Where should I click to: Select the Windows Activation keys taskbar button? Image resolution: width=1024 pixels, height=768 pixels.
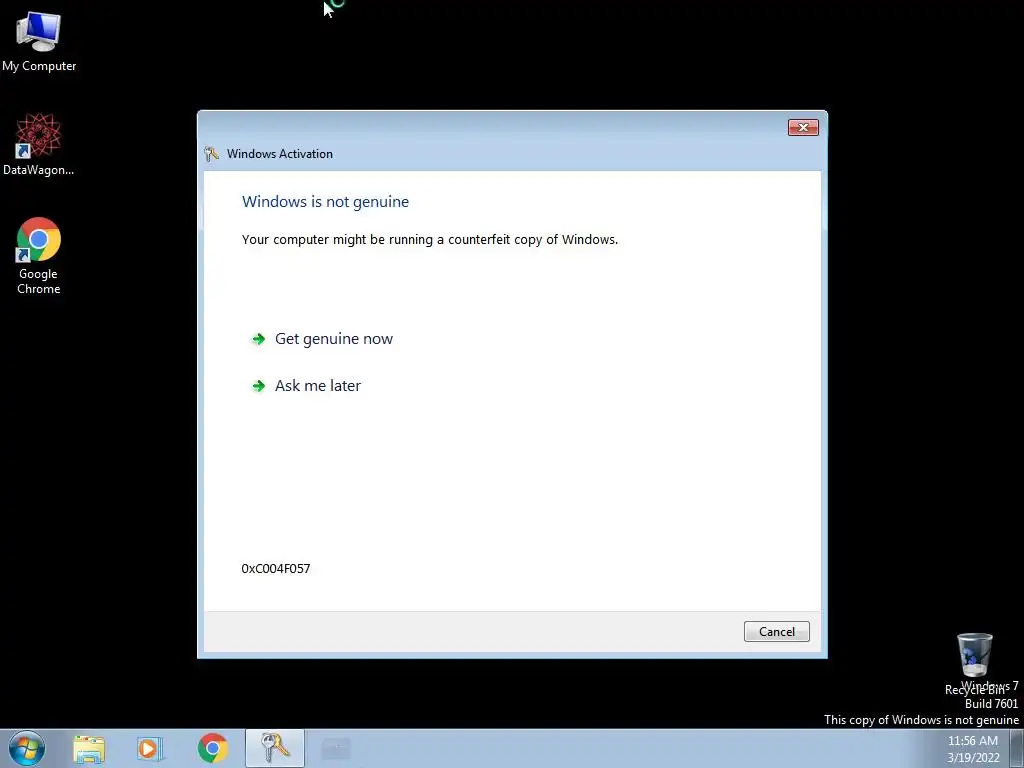coord(275,748)
